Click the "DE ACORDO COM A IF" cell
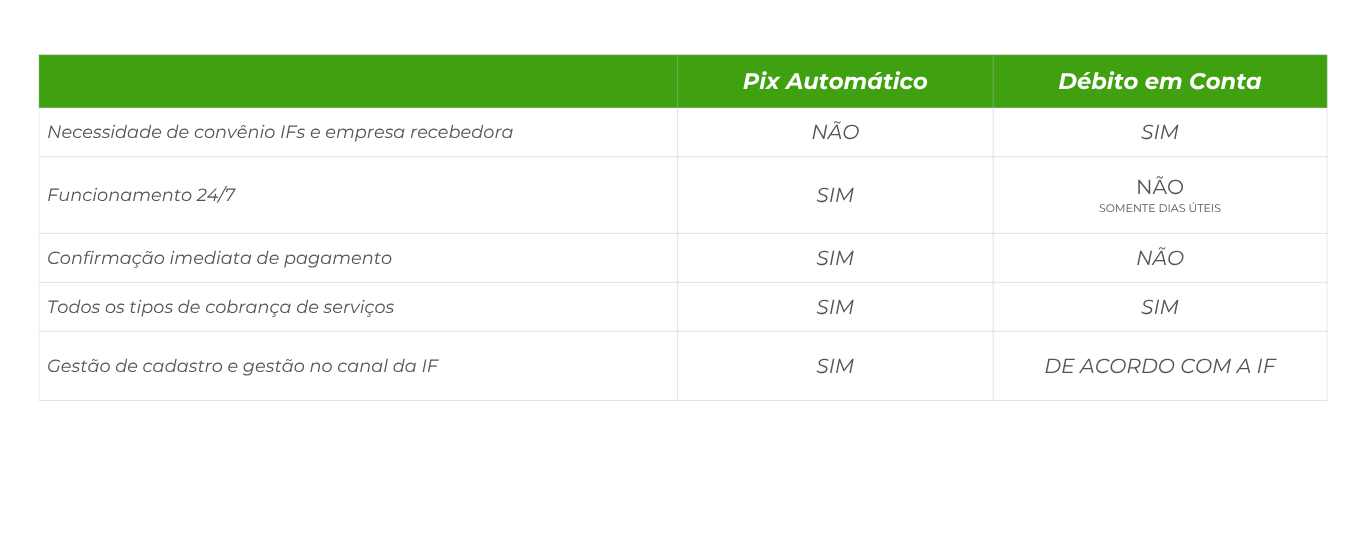This screenshot has height=545, width=1366. point(1159,366)
